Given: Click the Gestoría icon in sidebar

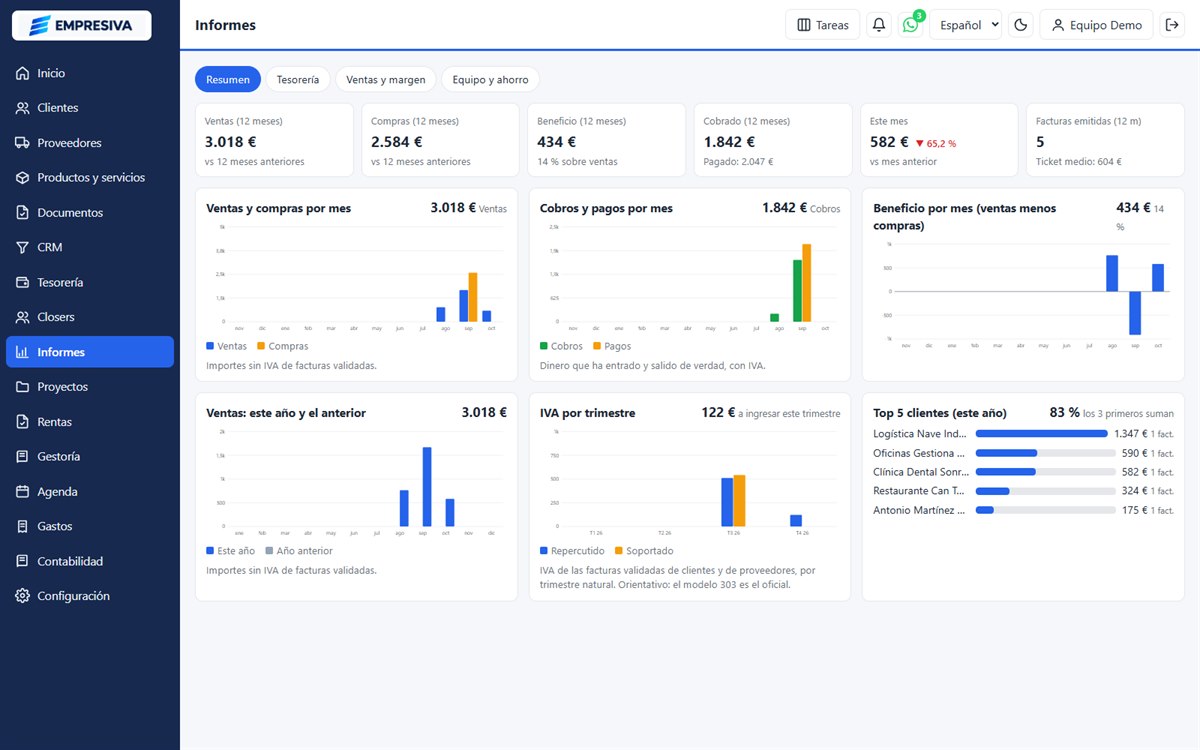Looking at the screenshot, I should 22,456.
